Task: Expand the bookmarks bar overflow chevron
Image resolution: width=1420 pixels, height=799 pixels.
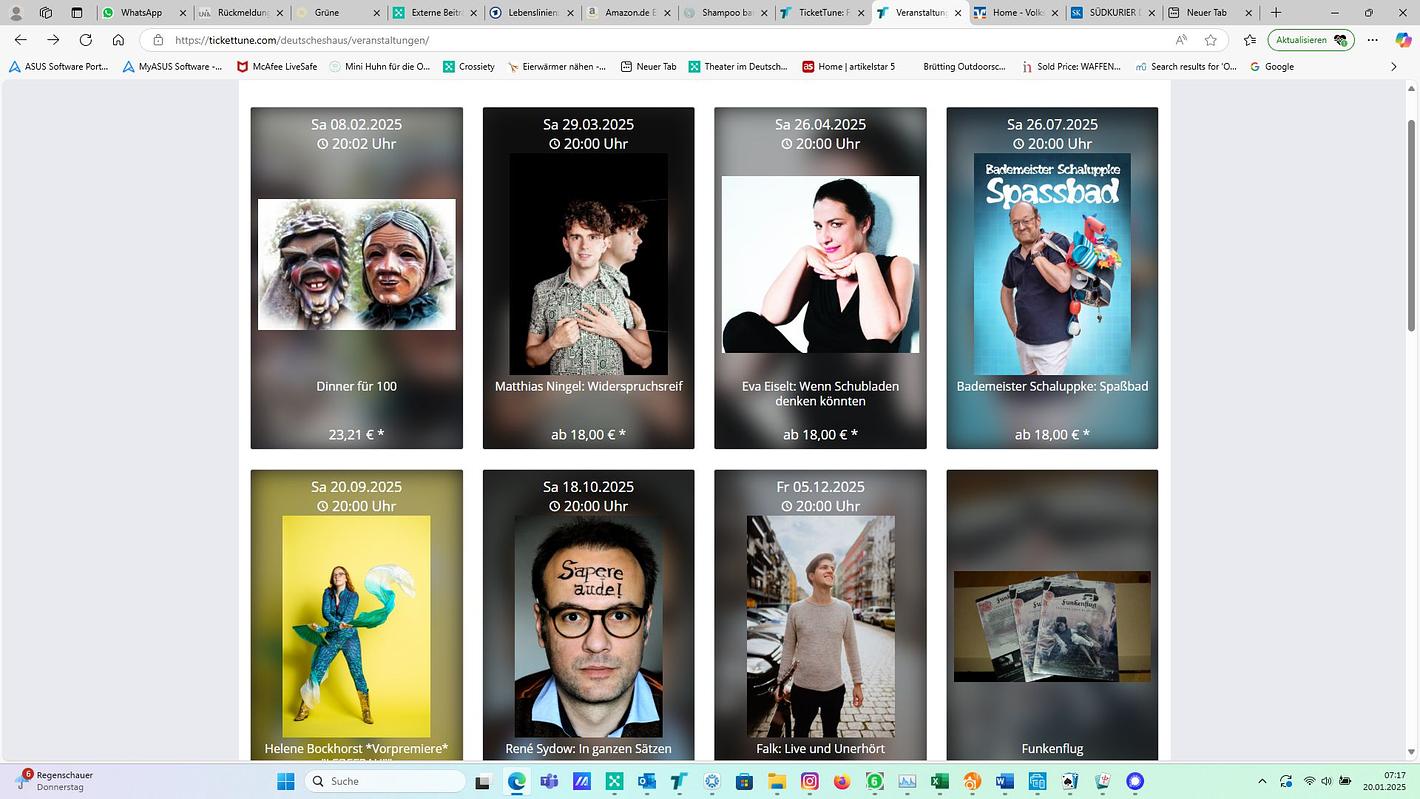Action: [1394, 67]
